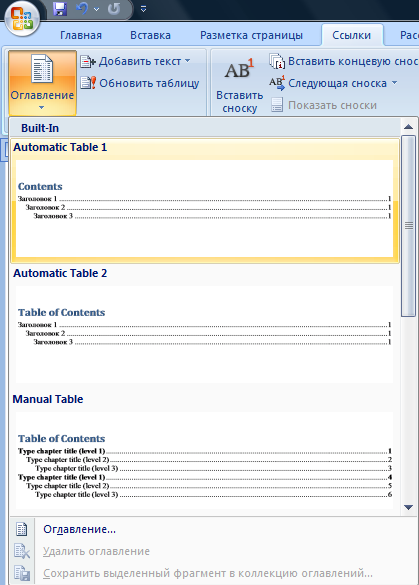The width and height of the screenshot is (419, 585).
Task: Click the Следующая сноска icon
Action: (x=277, y=83)
